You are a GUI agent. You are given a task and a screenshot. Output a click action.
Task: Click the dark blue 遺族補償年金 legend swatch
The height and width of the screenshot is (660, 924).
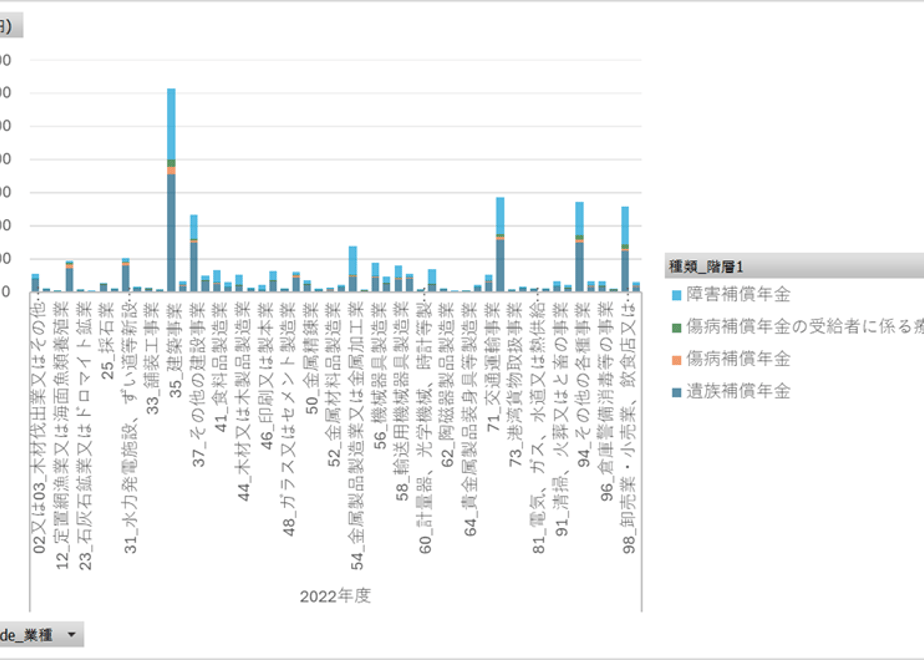click(676, 392)
